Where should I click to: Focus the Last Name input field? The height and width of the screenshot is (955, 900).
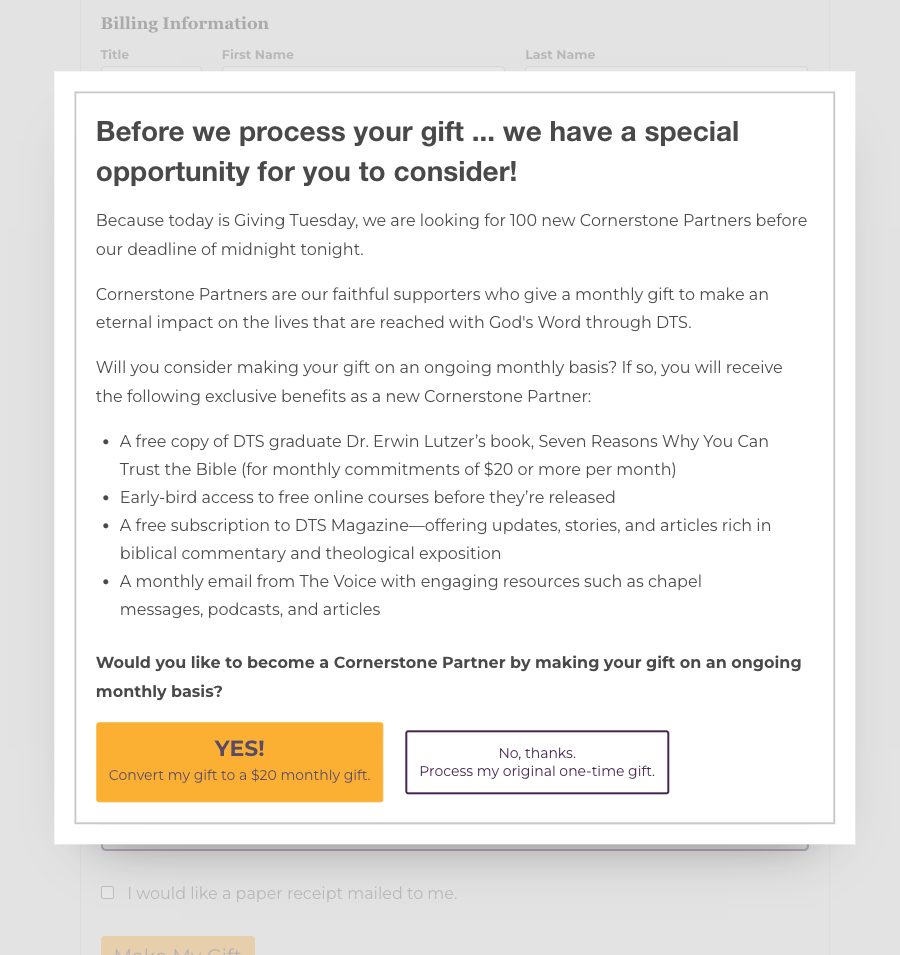666,69
